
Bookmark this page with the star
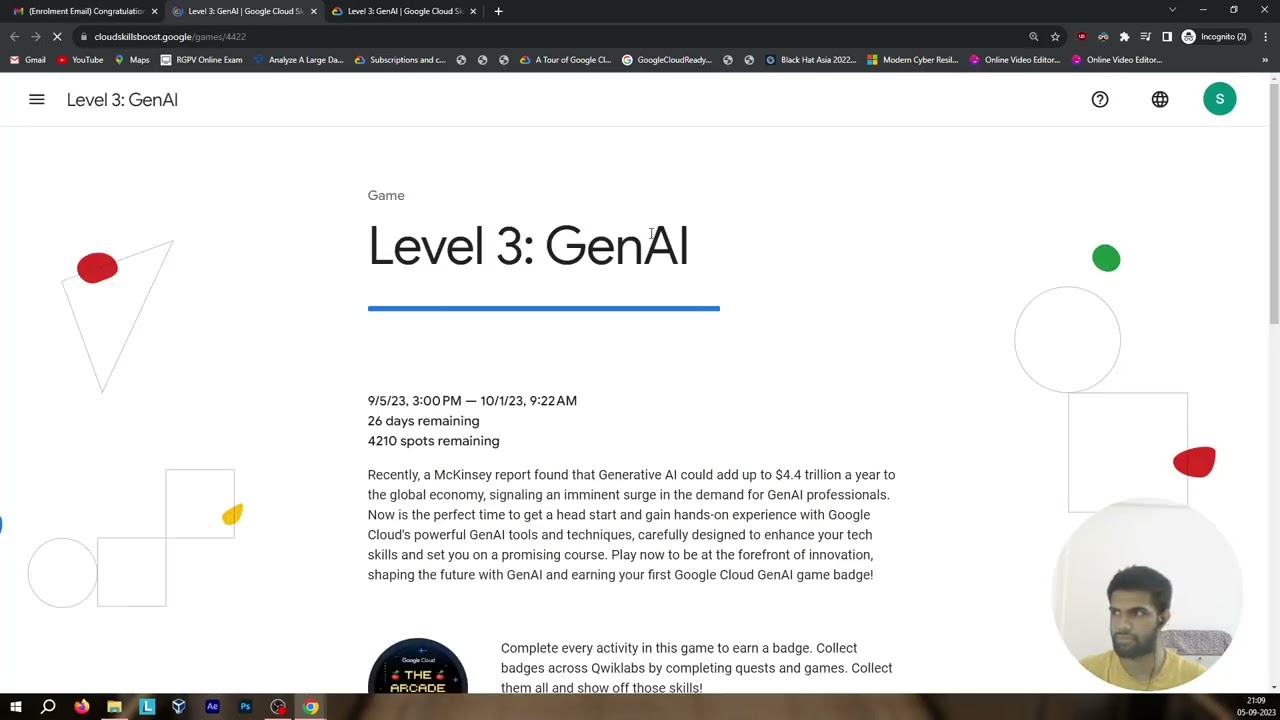(x=1055, y=37)
